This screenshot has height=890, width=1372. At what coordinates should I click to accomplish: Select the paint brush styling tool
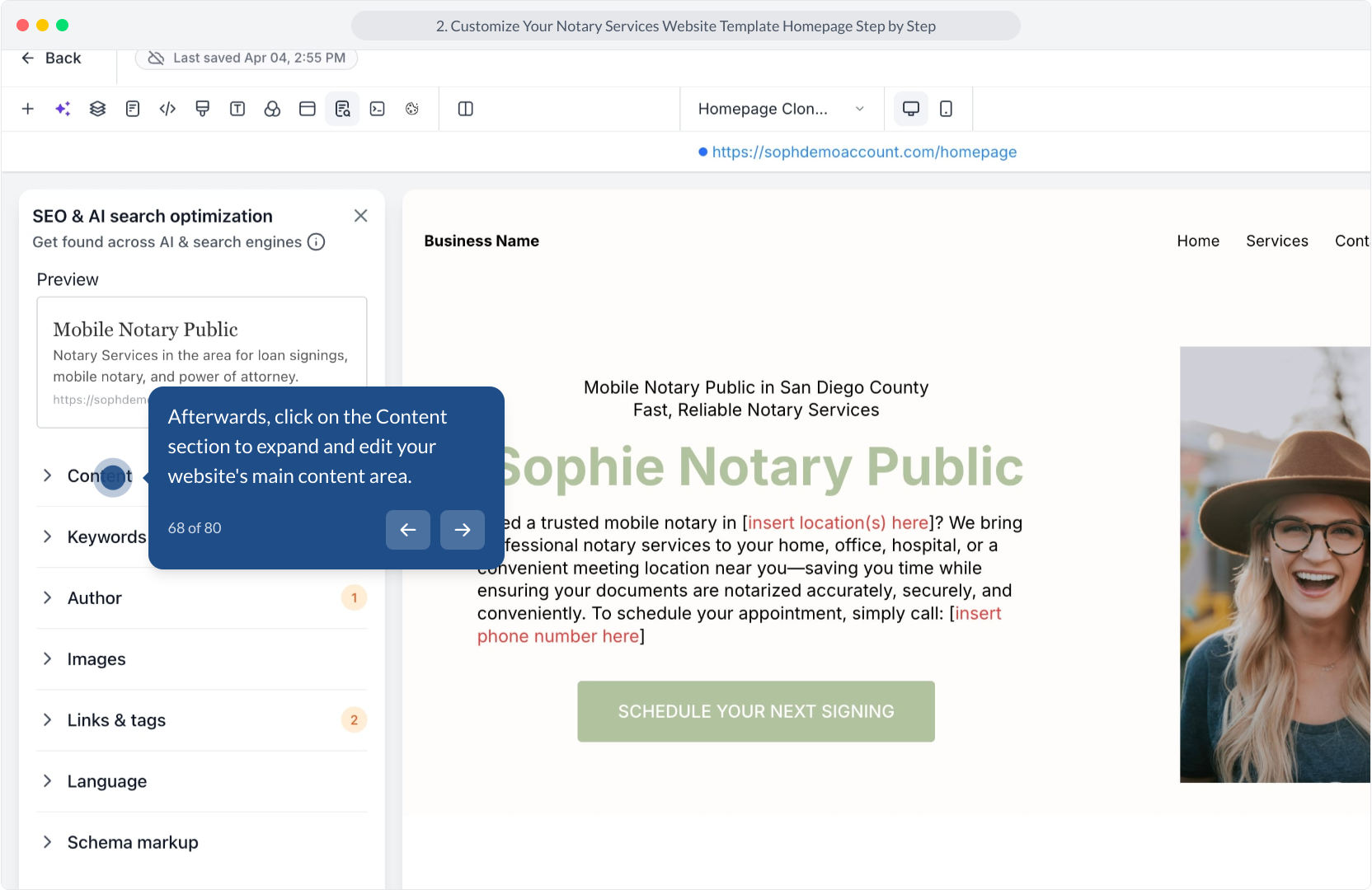tap(203, 109)
